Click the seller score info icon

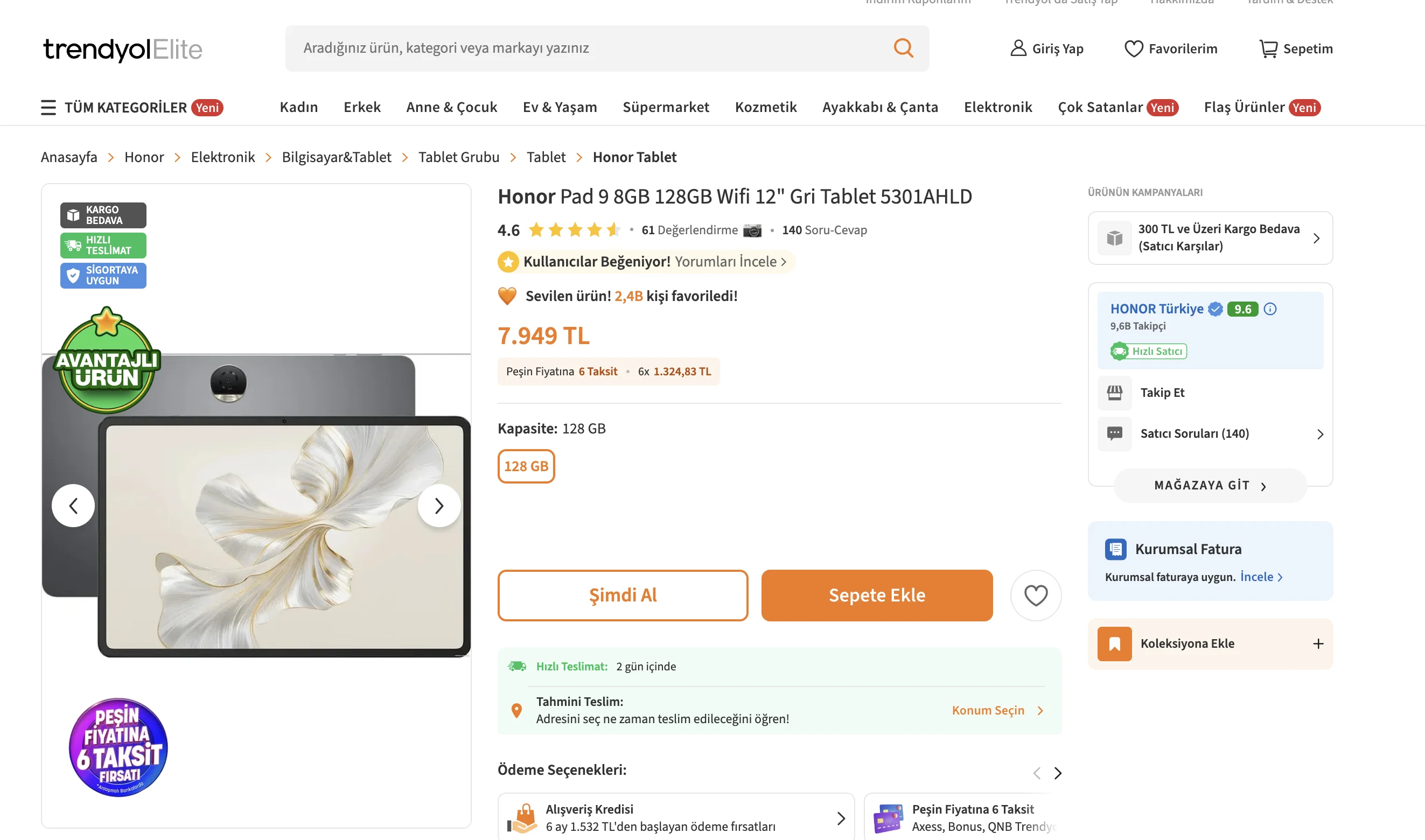[x=1270, y=309]
